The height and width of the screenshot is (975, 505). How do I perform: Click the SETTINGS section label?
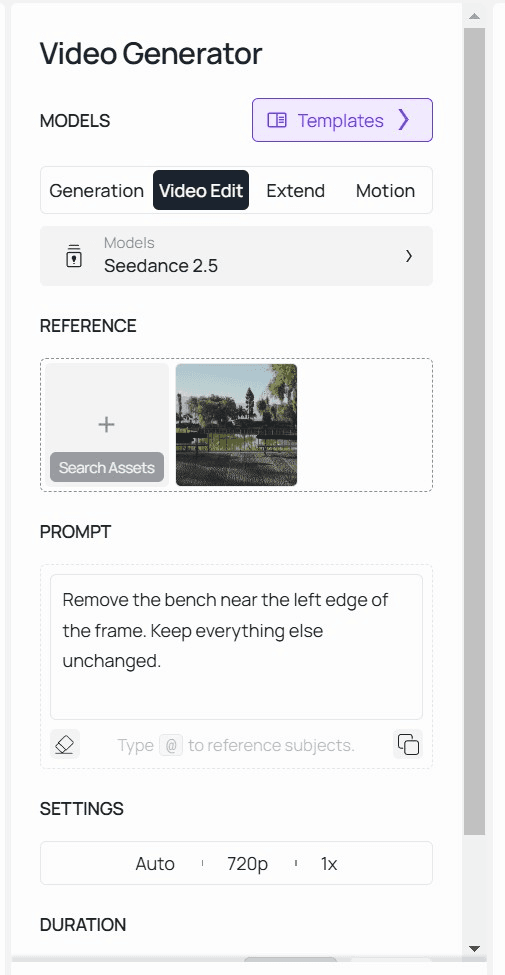81,808
